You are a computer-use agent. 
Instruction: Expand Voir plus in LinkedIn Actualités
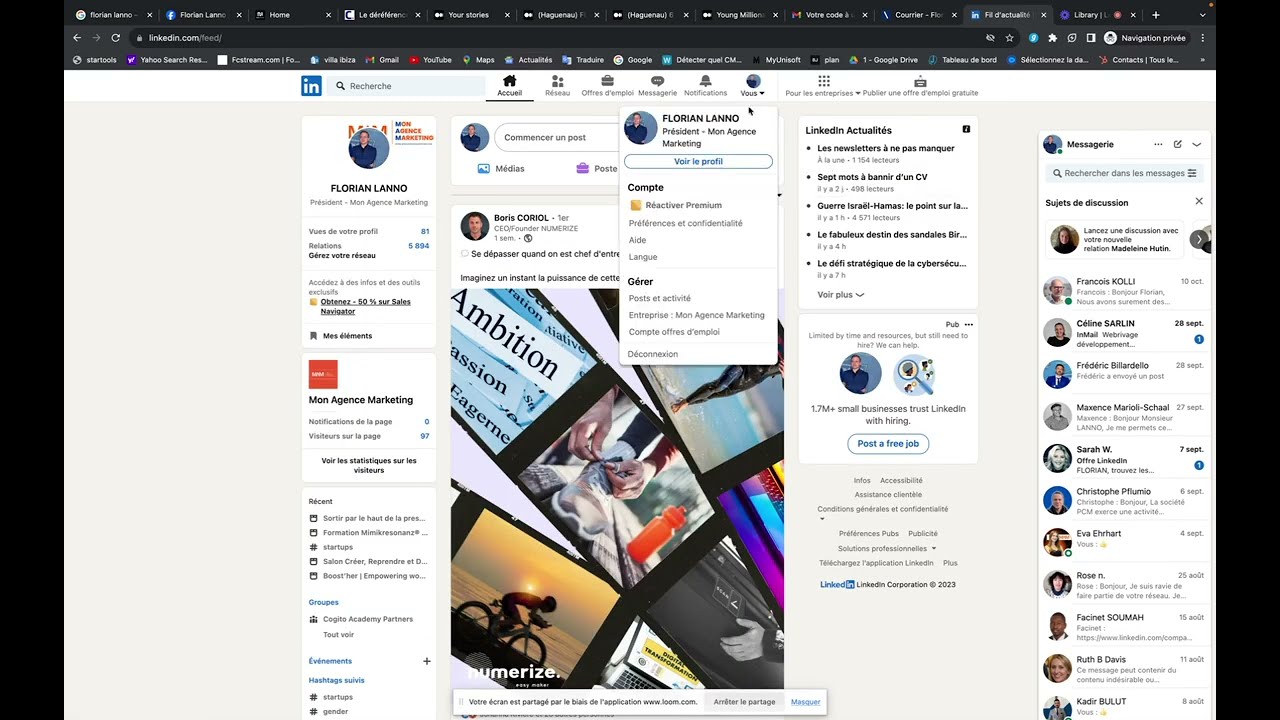click(x=840, y=295)
